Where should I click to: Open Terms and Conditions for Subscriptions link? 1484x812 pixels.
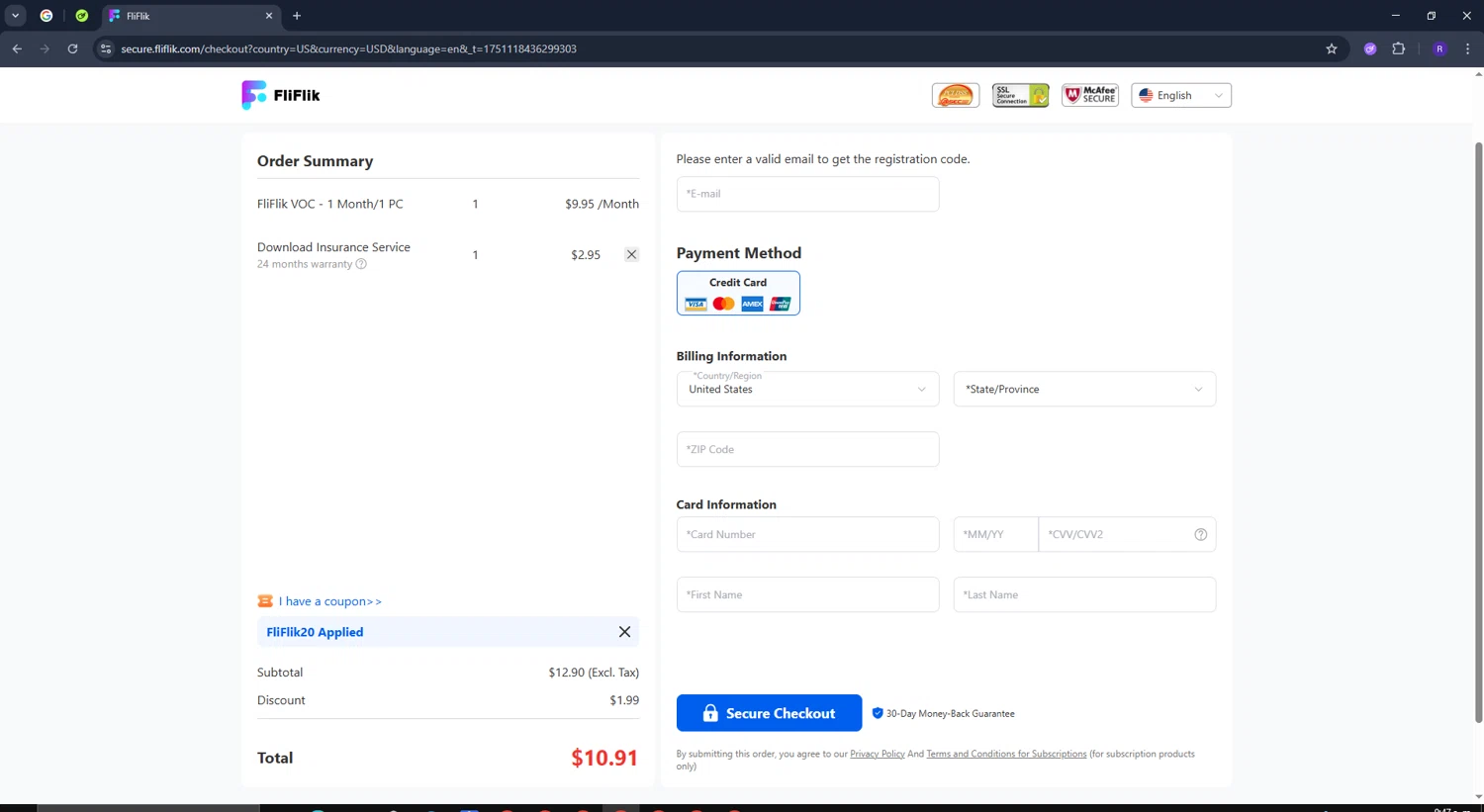(x=1006, y=754)
